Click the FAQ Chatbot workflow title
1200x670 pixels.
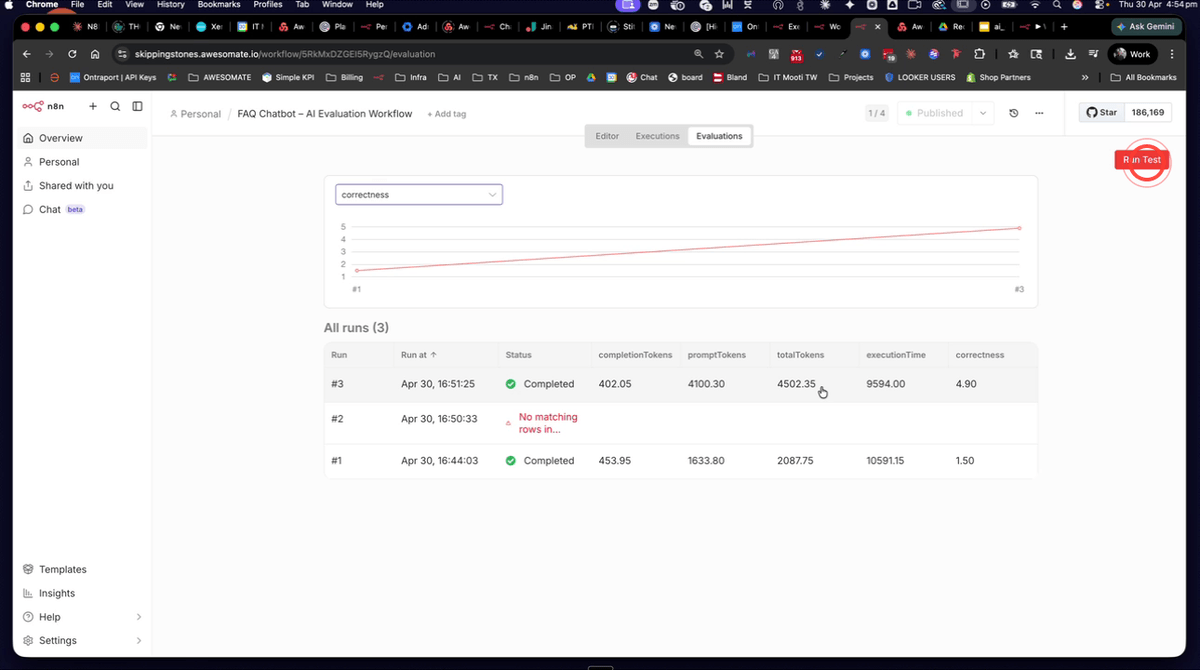325,114
